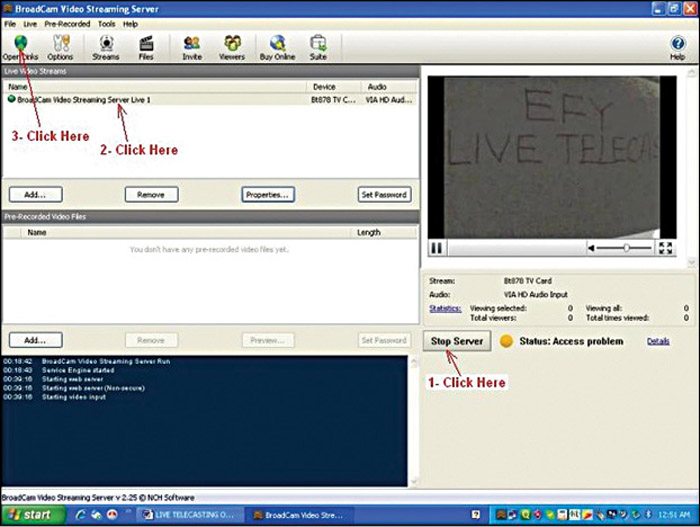Click the Streams toolbar icon
Viewport: 700px width, 527px height.
coord(105,46)
